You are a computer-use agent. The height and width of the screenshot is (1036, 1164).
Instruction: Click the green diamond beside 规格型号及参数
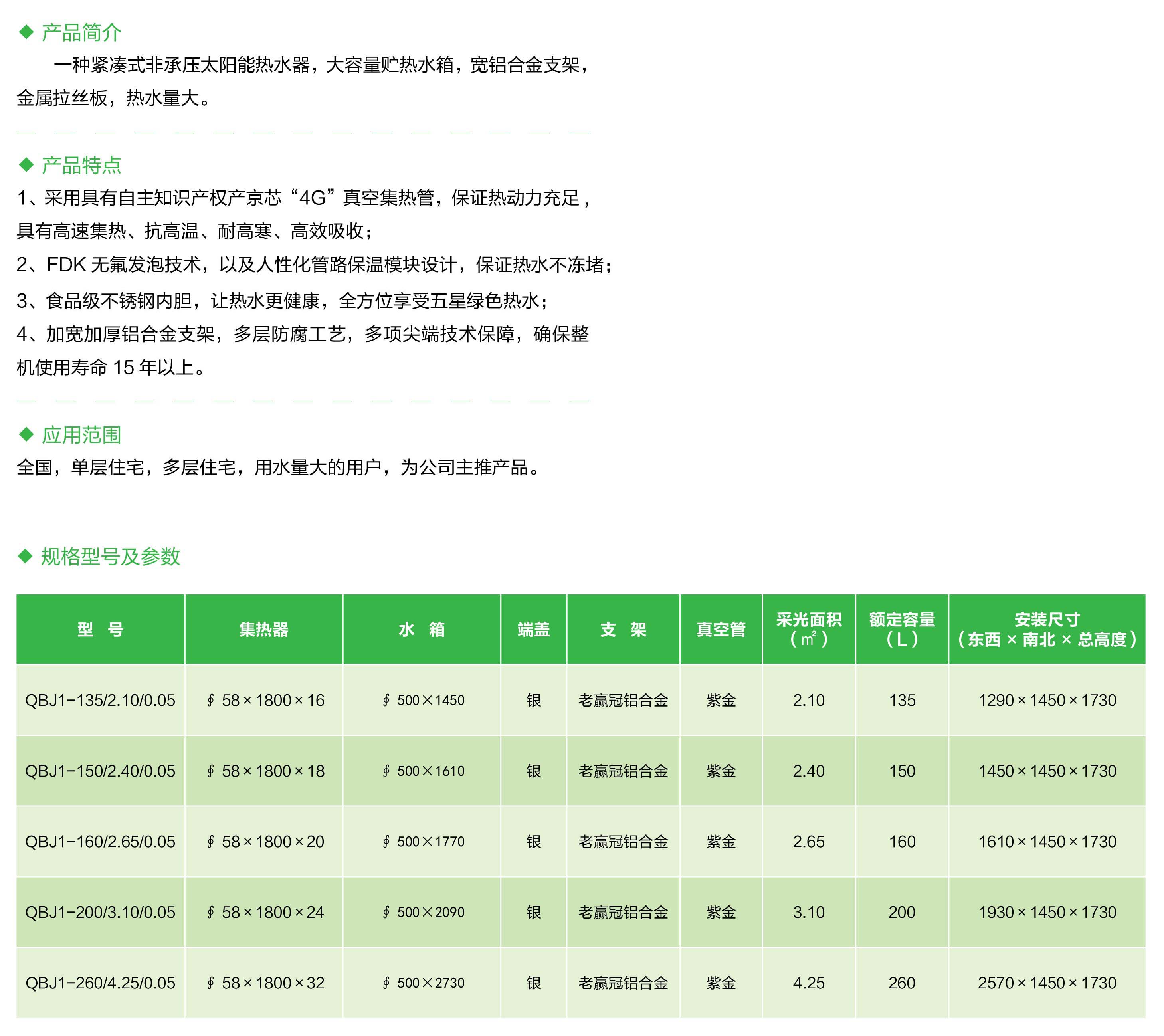26,555
